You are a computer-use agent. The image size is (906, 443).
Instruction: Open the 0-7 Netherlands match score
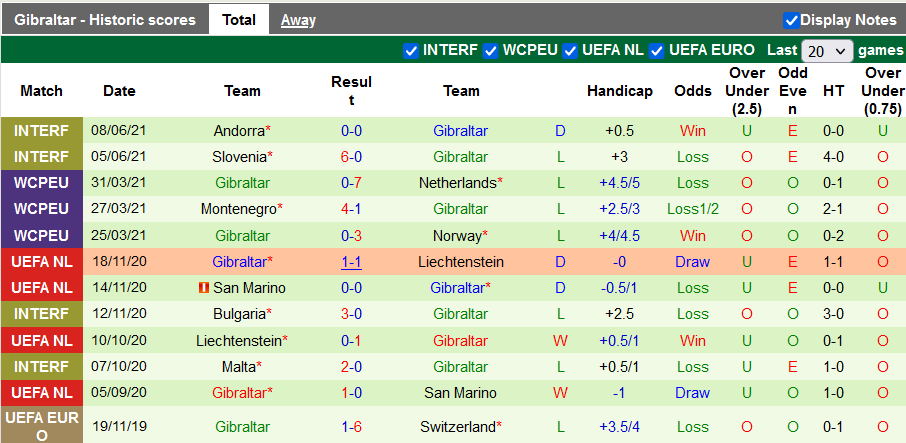pyautogui.click(x=351, y=183)
